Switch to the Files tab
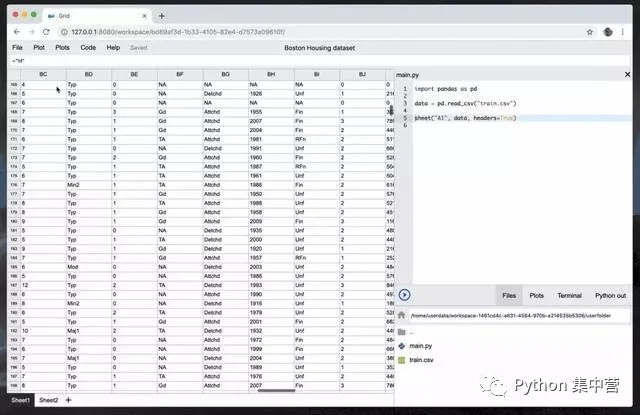Image resolution: width=640 pixels, height=415 pixels. 509,295
